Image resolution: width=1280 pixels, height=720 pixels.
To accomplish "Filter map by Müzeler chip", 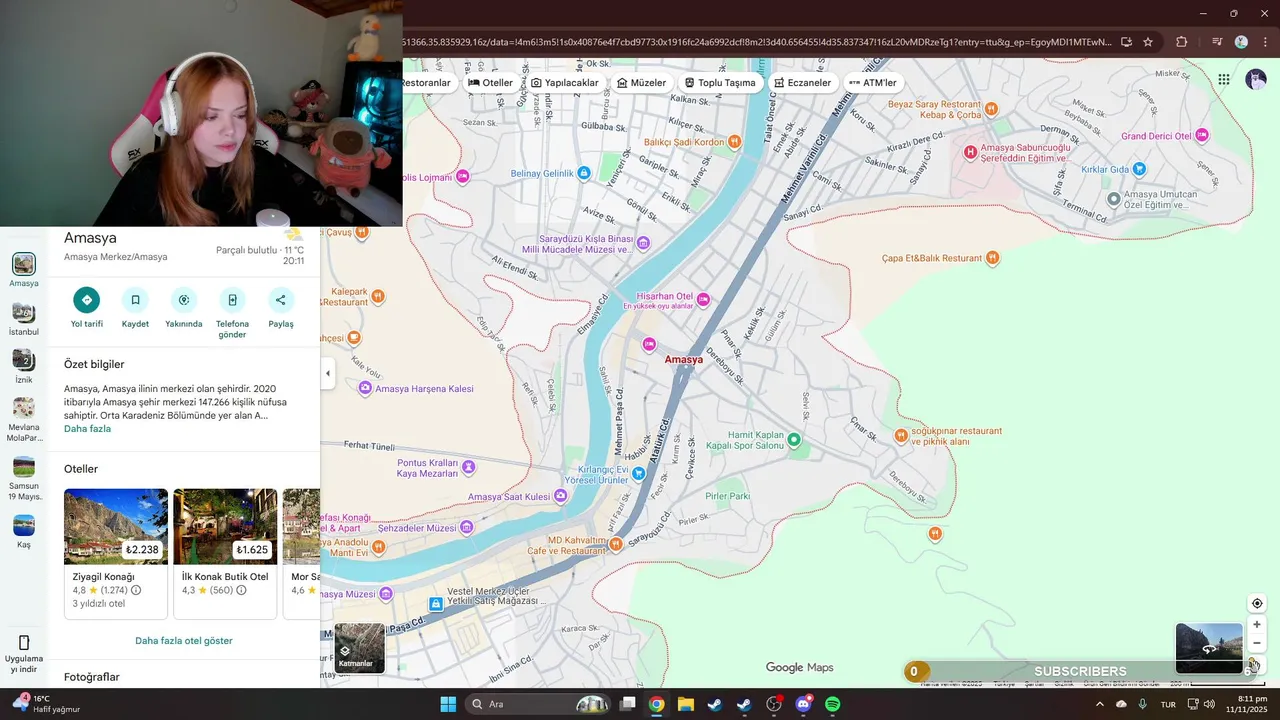I will coord(642,83).
